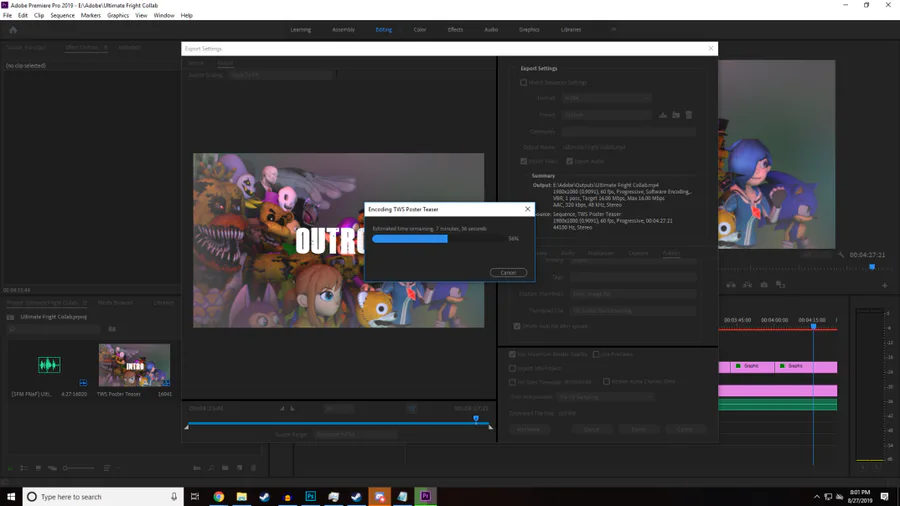Select the Publish tab in Export Settings

671,253
